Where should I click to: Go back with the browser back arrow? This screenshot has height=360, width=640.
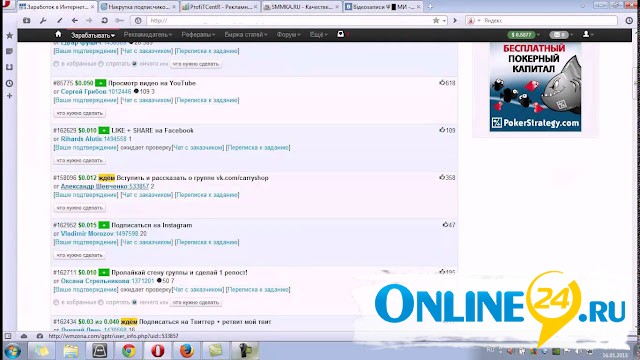(x=74, y=20)
